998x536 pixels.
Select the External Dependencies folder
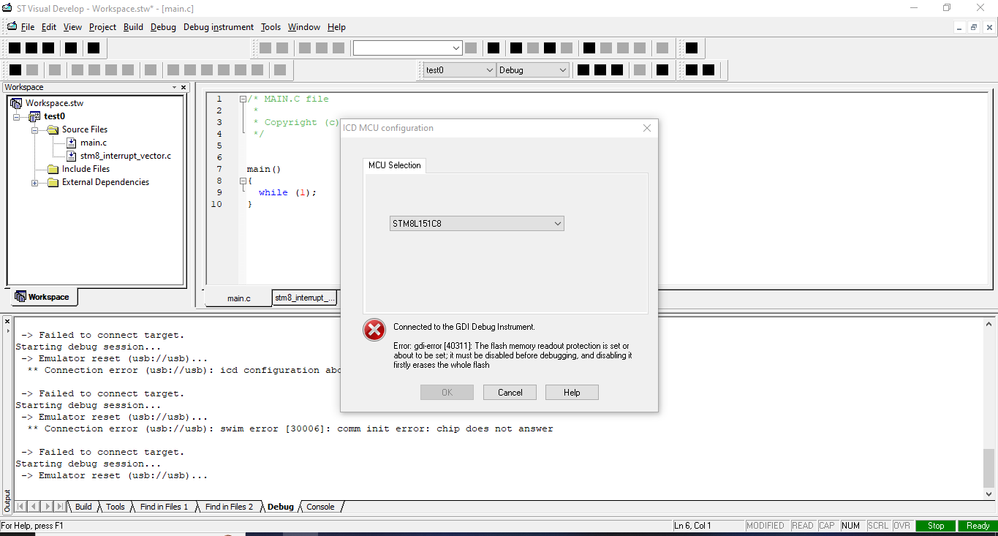click(105, 182)
